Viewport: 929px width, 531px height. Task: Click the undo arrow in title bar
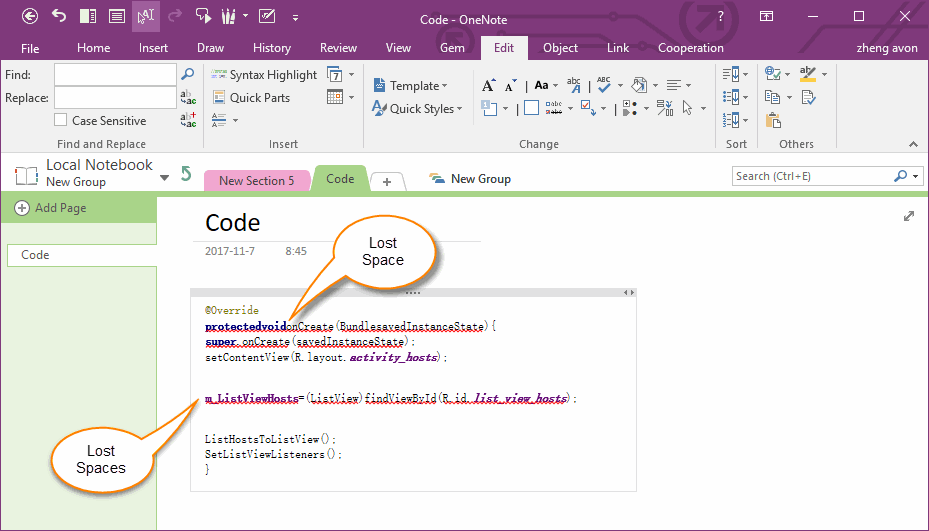tap(59, 16)
